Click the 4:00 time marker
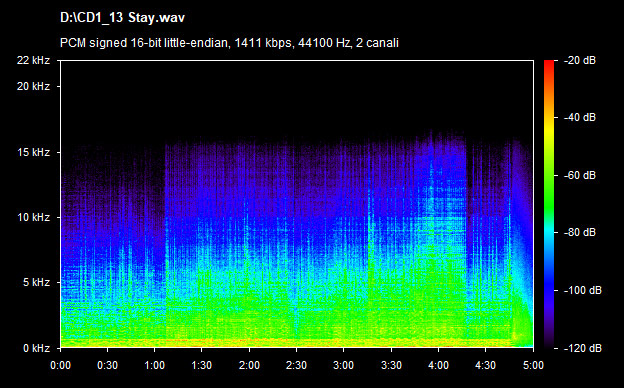The height and width of the screenshot is (388, 624). [439, 365]
